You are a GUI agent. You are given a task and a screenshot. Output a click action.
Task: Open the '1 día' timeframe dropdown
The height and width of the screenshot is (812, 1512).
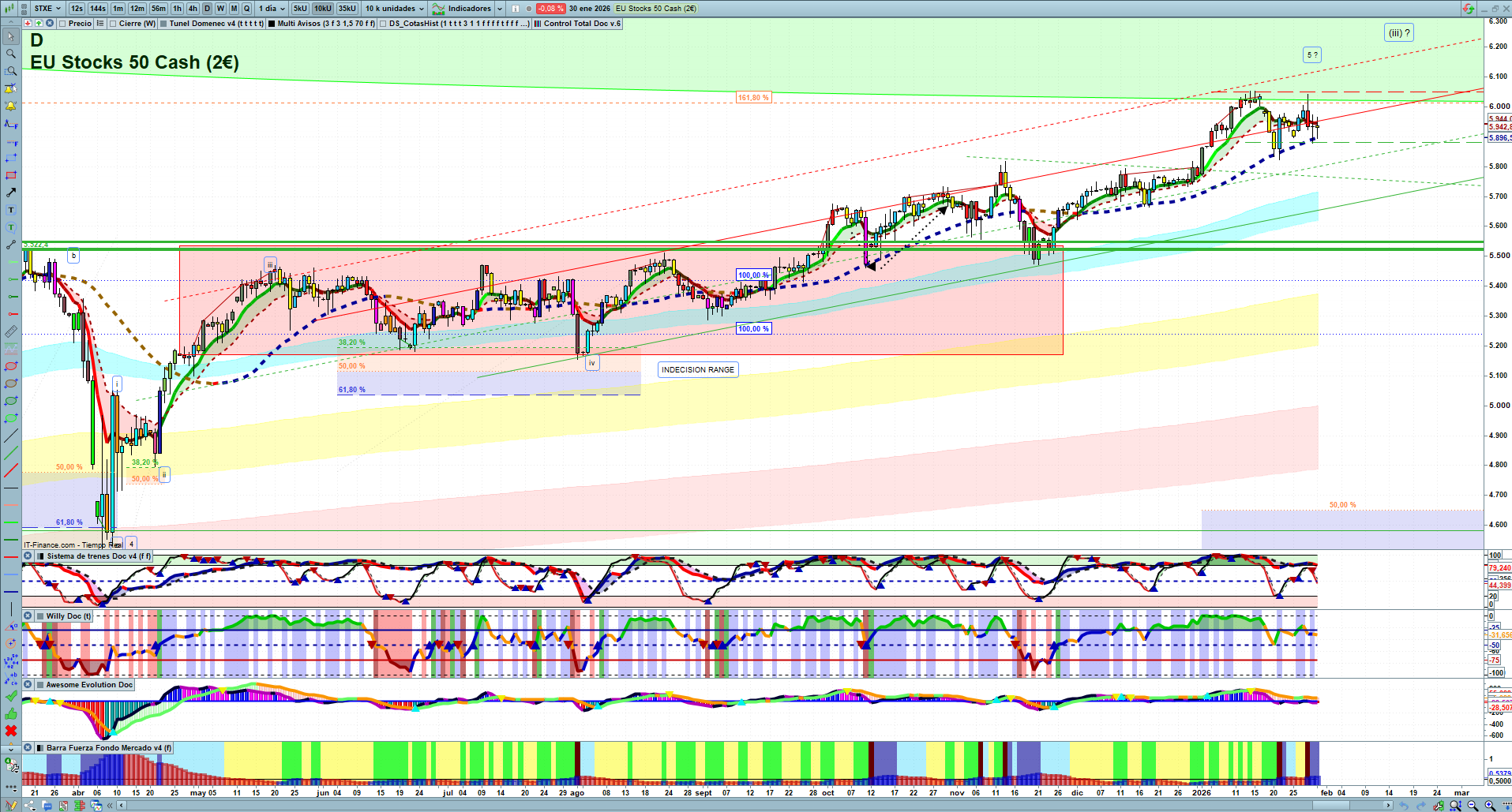(x=272, y=9)
